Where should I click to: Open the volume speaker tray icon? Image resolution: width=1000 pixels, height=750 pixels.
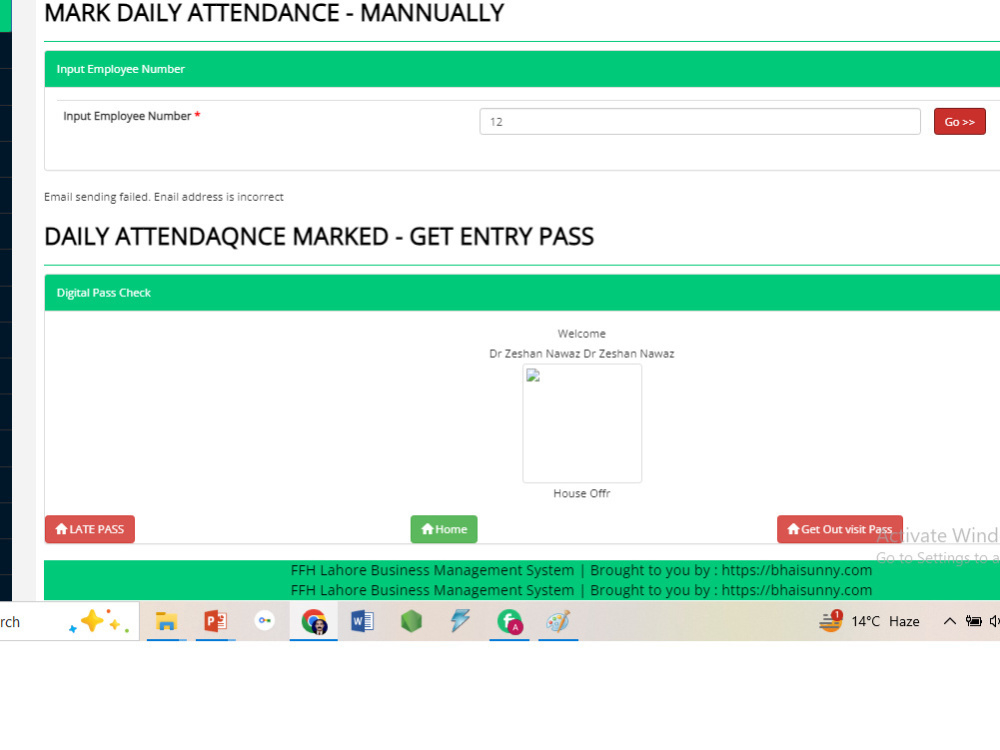(x=994, y=621)
